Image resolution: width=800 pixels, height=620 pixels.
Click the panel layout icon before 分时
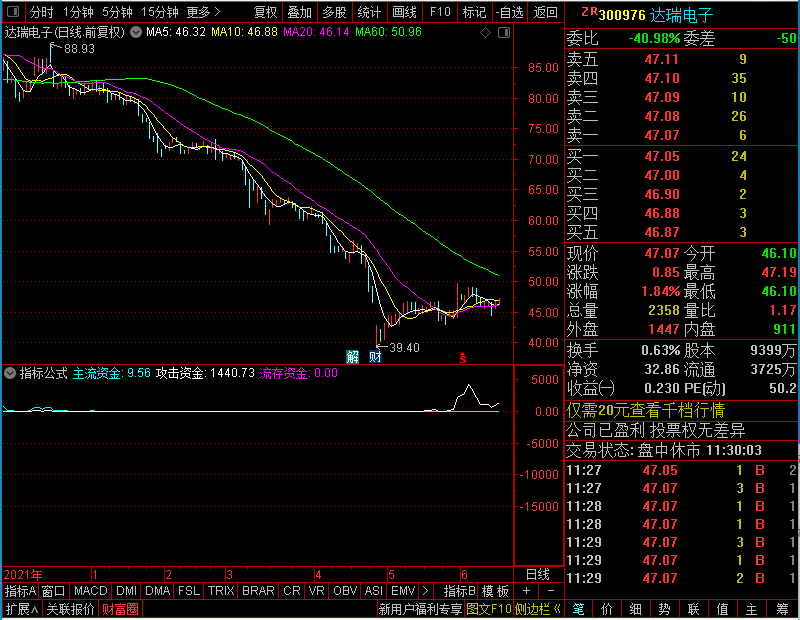[13, 12]
